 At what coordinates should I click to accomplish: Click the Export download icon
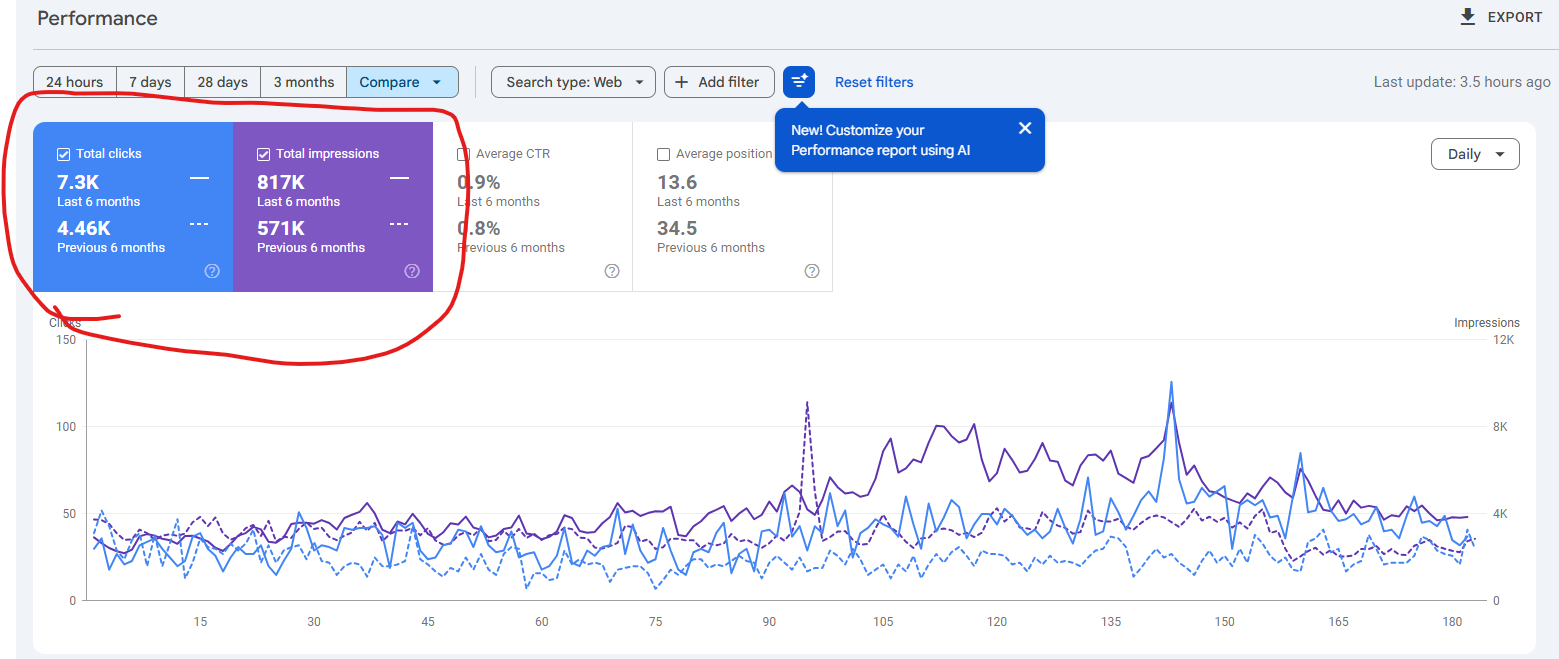(1468, 17)
